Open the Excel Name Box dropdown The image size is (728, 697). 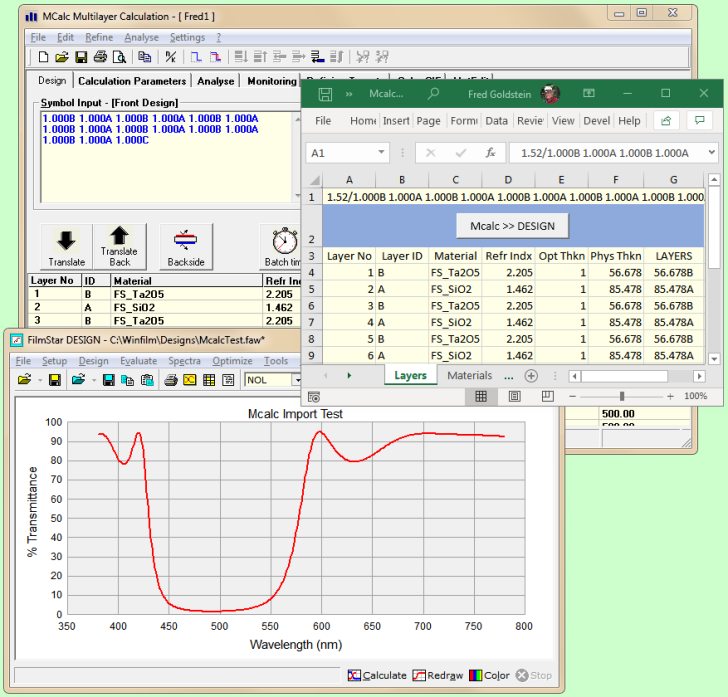pyautogui.click(x=381, y=152)
